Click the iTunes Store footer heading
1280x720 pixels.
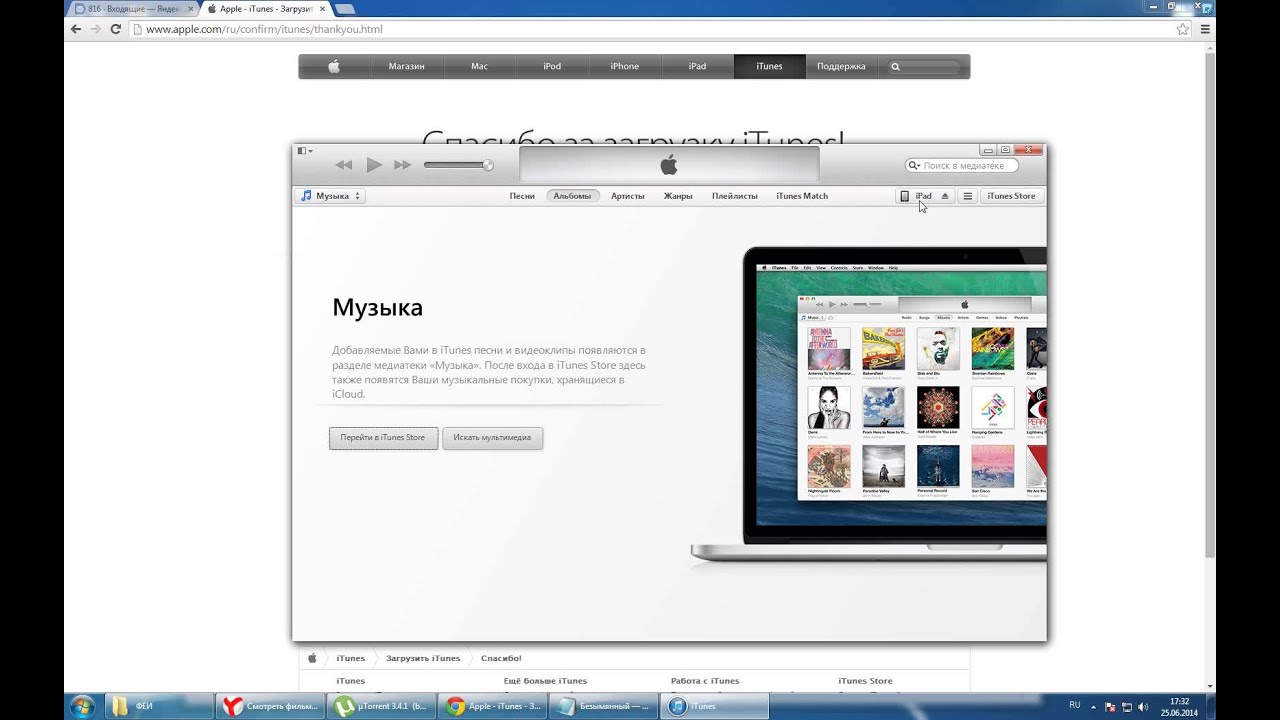click(865, 681)
